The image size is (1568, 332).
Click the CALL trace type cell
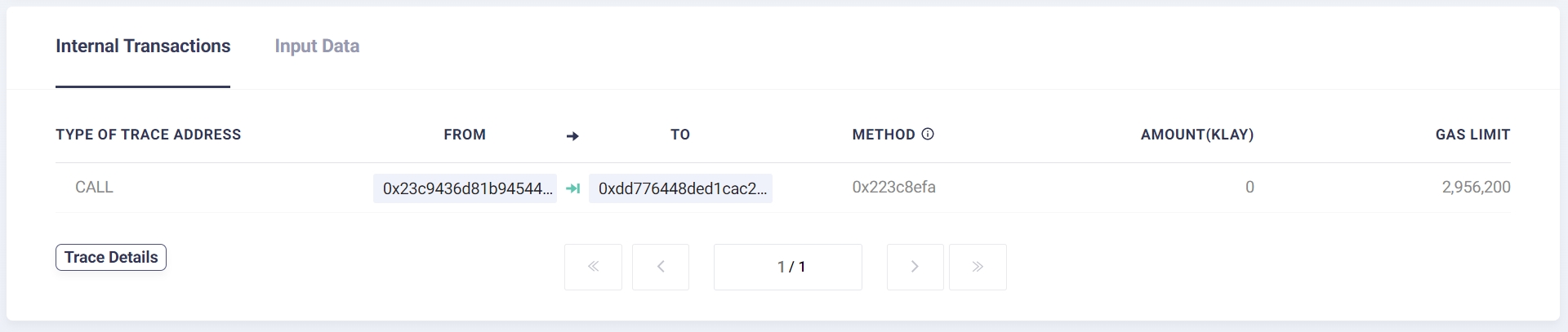[94, 188]
